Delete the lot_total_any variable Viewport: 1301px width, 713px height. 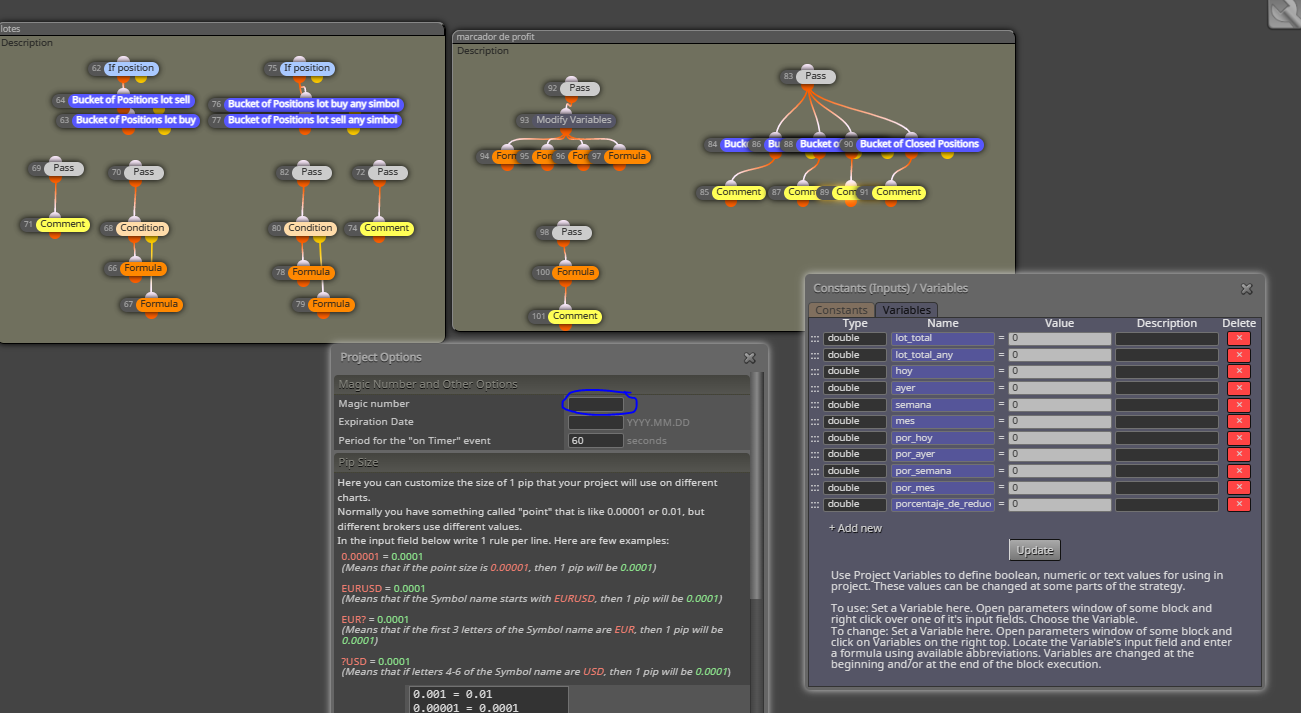point(1238,355)
